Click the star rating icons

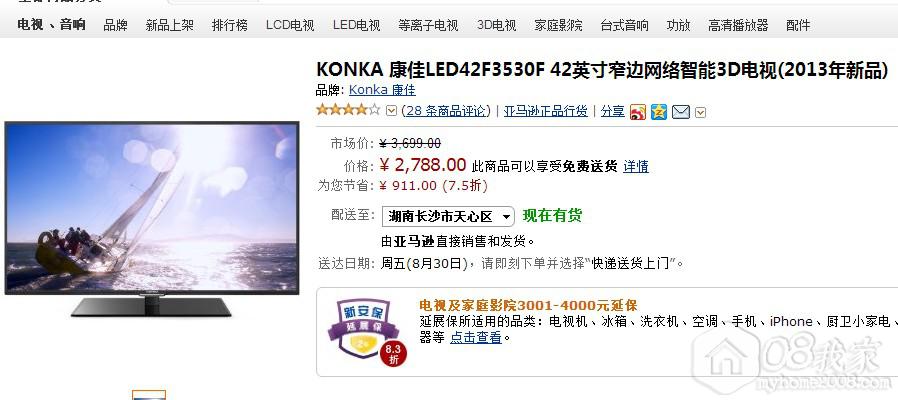(x=348, y=109)
